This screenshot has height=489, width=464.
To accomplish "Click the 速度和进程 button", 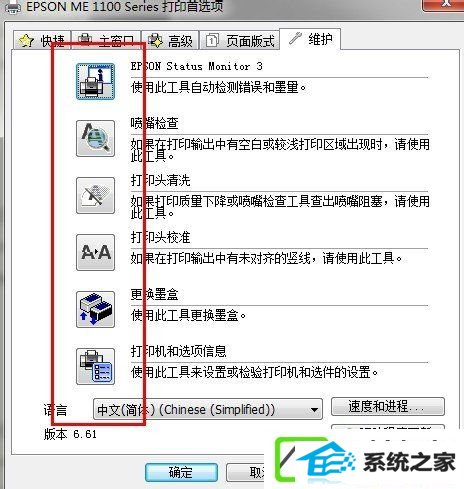I will (x=388, y=406).
